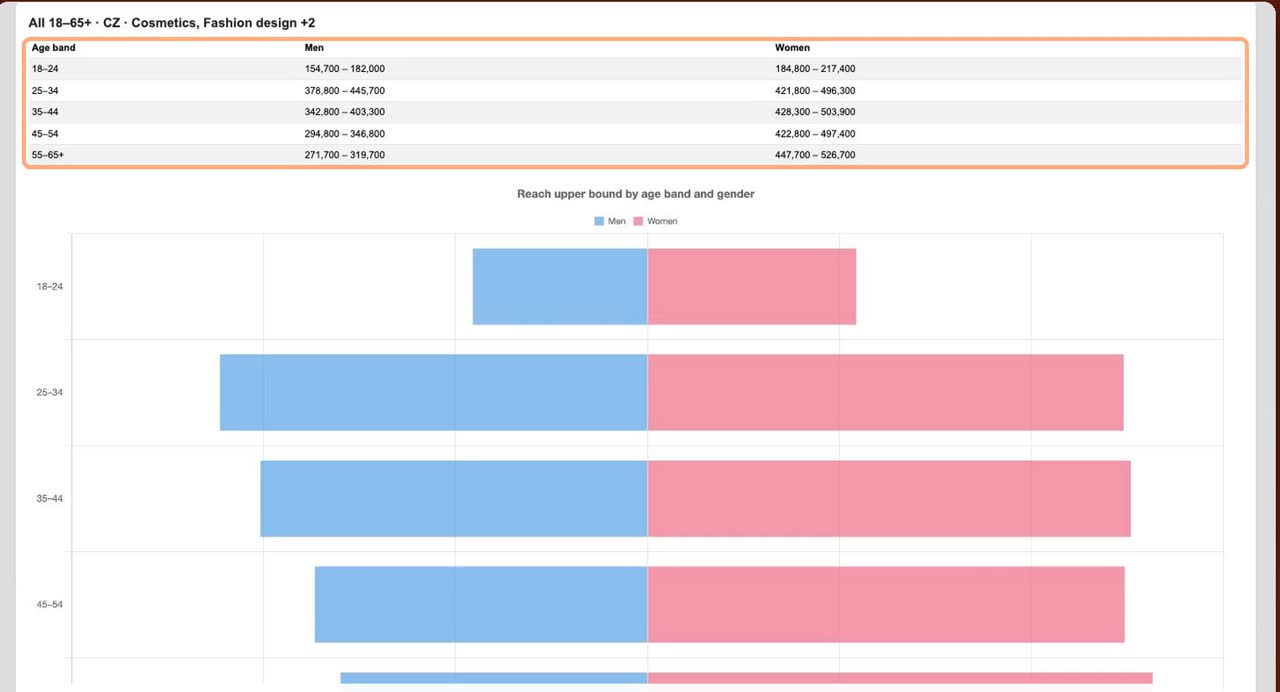Toggle the Men series in the legend
The width and height of the screenshot is (1280, 692).
(610, 221)
